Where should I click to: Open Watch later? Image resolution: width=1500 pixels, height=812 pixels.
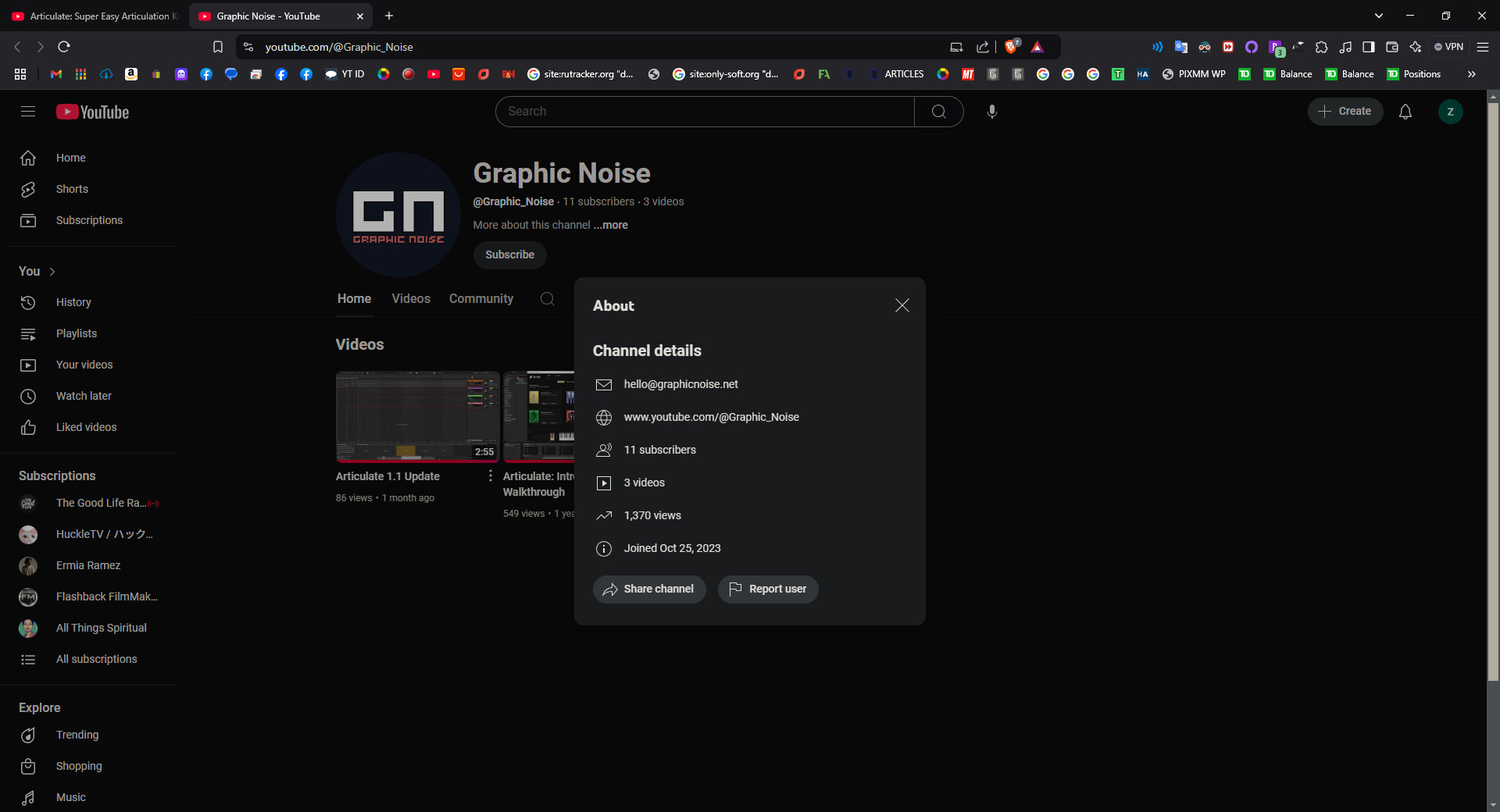coord(94,396)
